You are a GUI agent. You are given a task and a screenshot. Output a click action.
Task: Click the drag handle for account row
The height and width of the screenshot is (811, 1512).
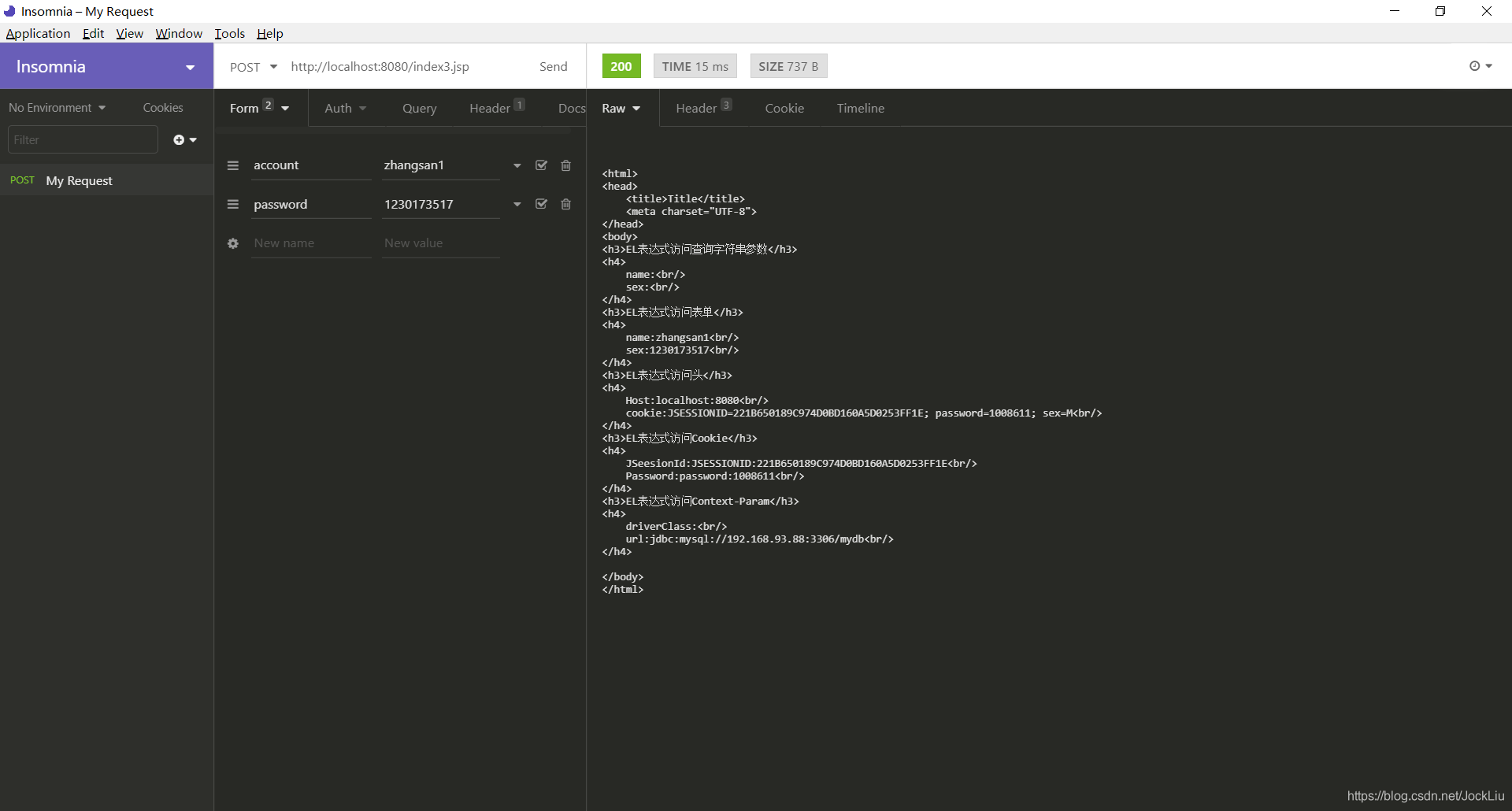[x=232, y=165]
